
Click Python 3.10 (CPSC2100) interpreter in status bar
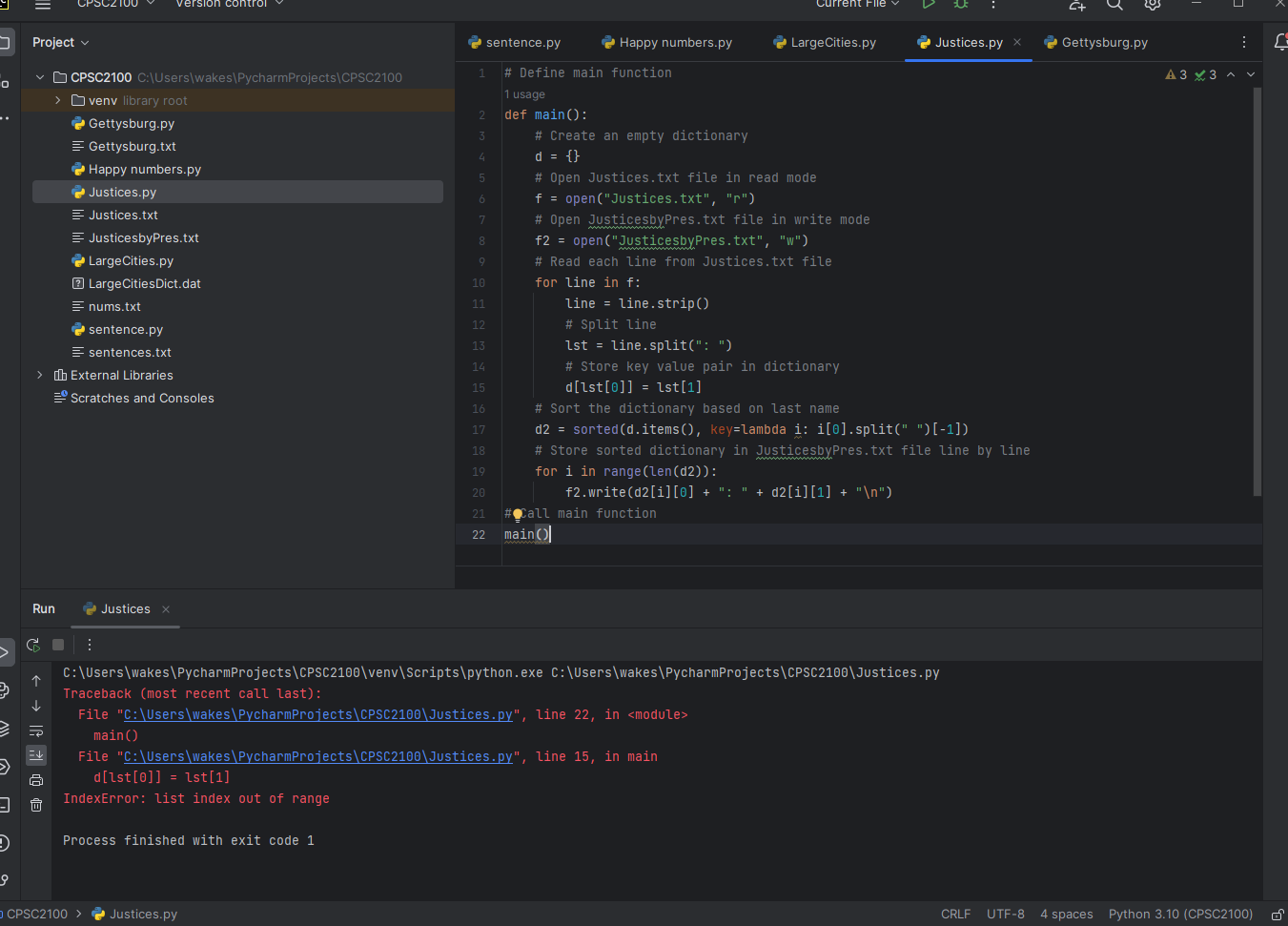1180,914
